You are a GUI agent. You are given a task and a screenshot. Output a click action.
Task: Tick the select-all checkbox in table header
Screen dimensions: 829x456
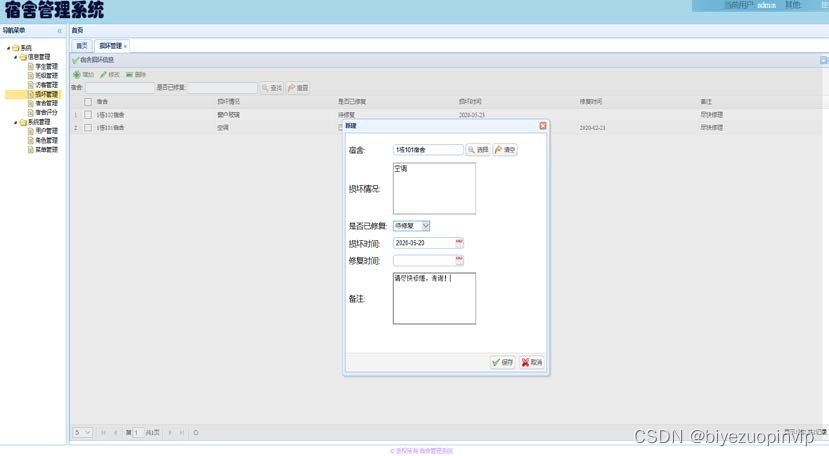pyautogui.click(x=88, y=102)
